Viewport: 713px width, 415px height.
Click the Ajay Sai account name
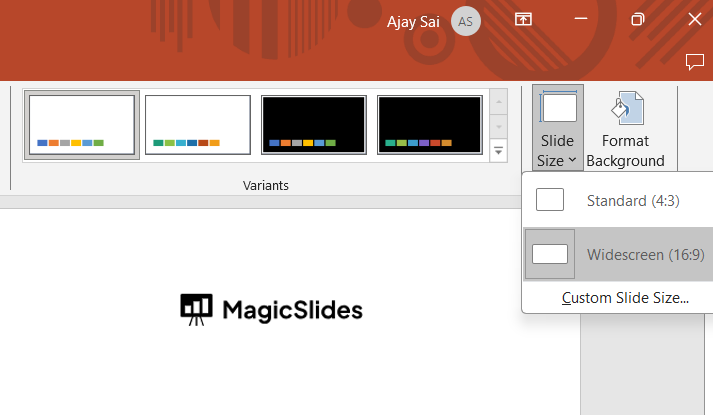click(x=414, y=21)
